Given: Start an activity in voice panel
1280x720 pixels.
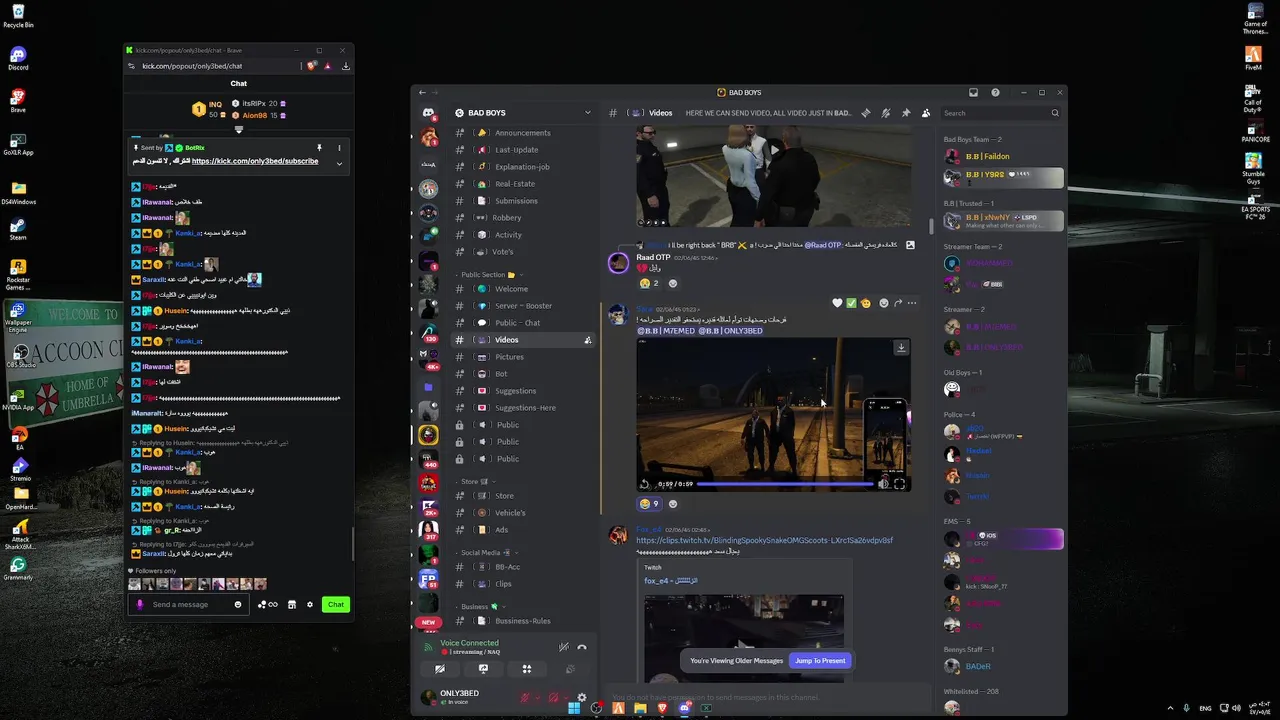Looking at the screenshot, I should point(527,669).
